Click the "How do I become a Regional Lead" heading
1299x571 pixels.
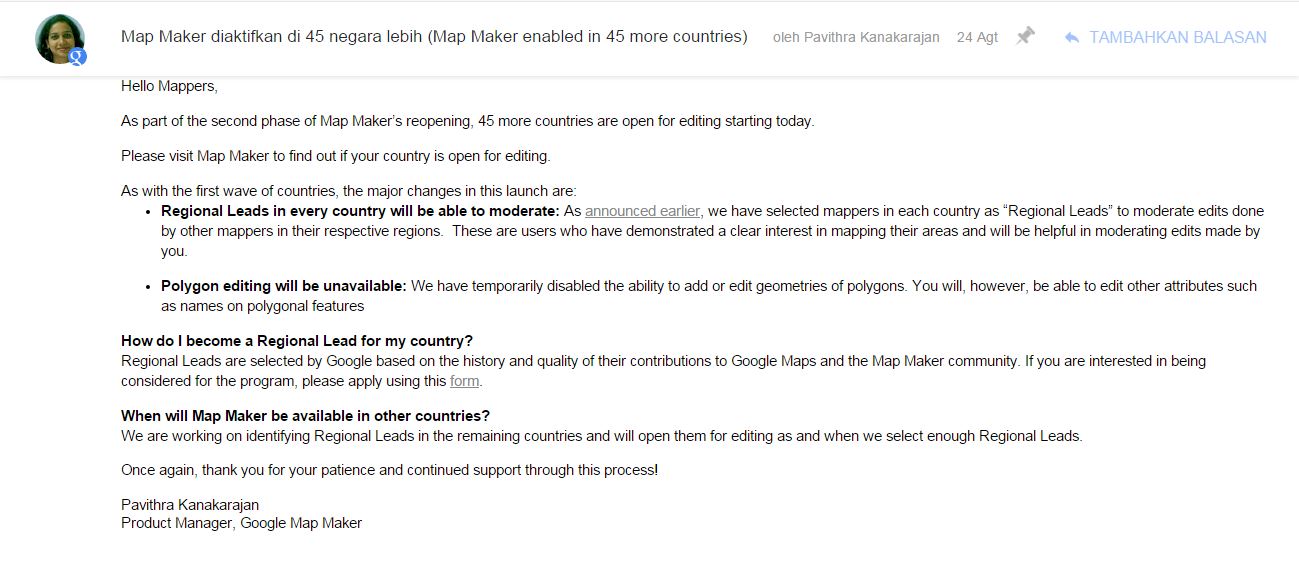(x=297, y=341)
